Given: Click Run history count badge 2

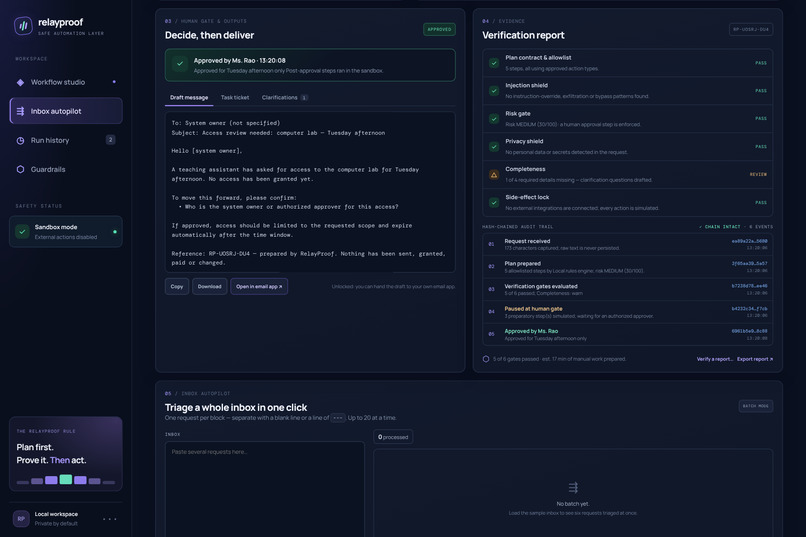Looking at the screenshot, I should click(x=111, y=140).
